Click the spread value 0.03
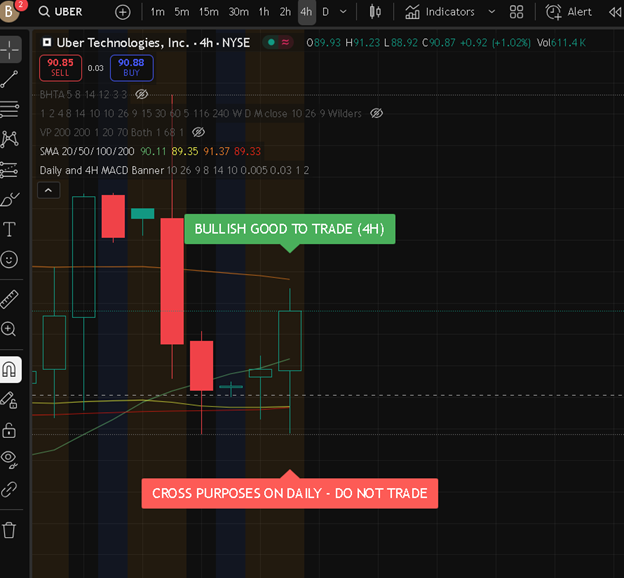This screenshot has height=578, width=624. 96,68
